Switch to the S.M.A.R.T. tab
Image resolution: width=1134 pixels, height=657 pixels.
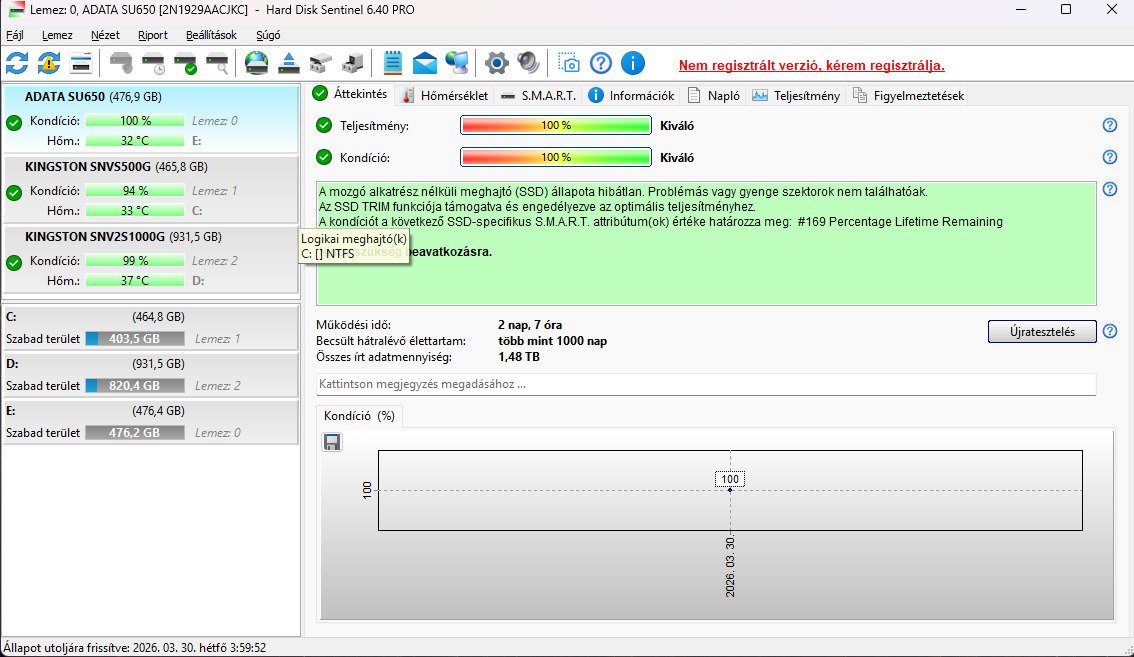(539, 96)
